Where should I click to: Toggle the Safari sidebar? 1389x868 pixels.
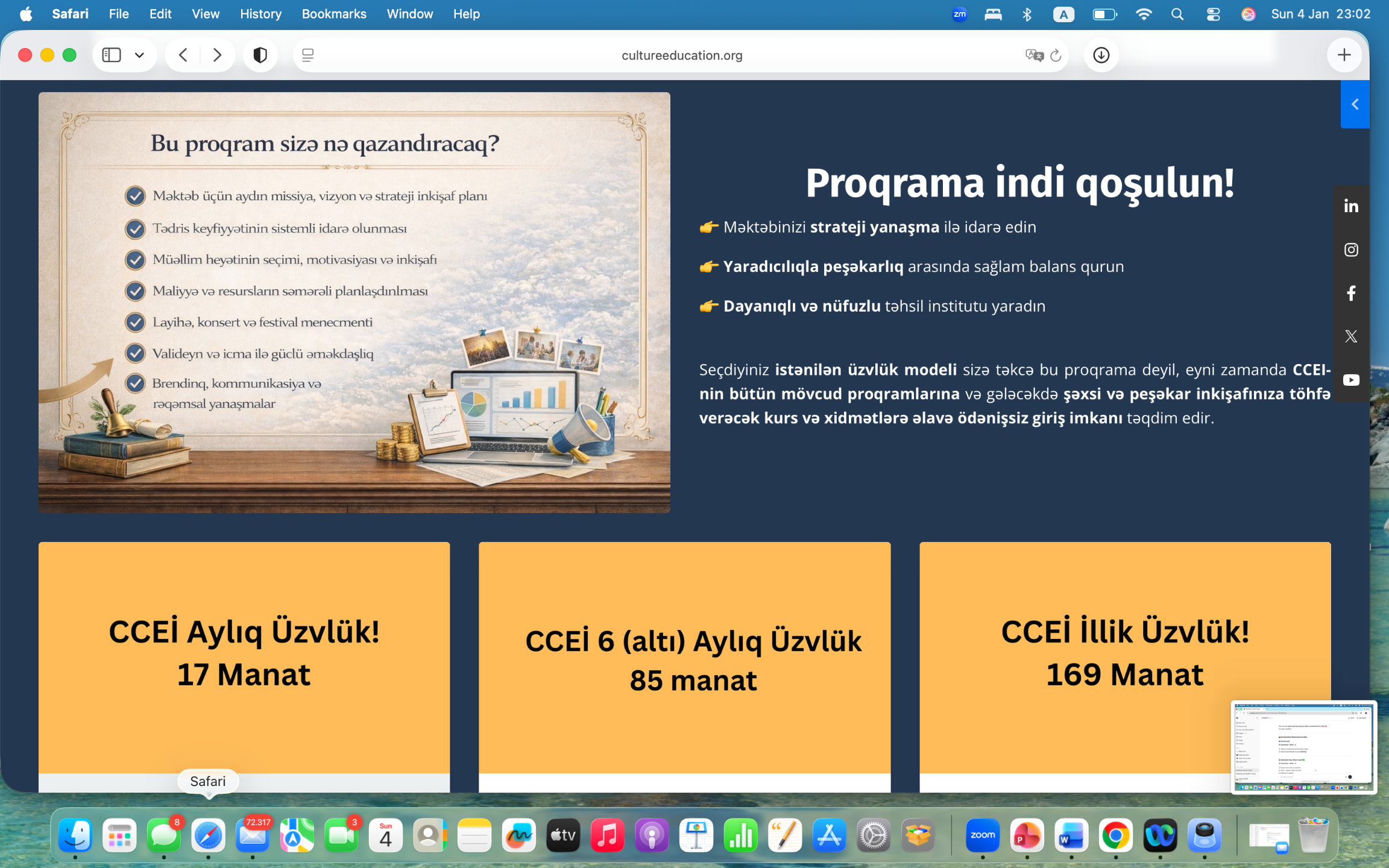pyautogui.click(x=112, y=55)
